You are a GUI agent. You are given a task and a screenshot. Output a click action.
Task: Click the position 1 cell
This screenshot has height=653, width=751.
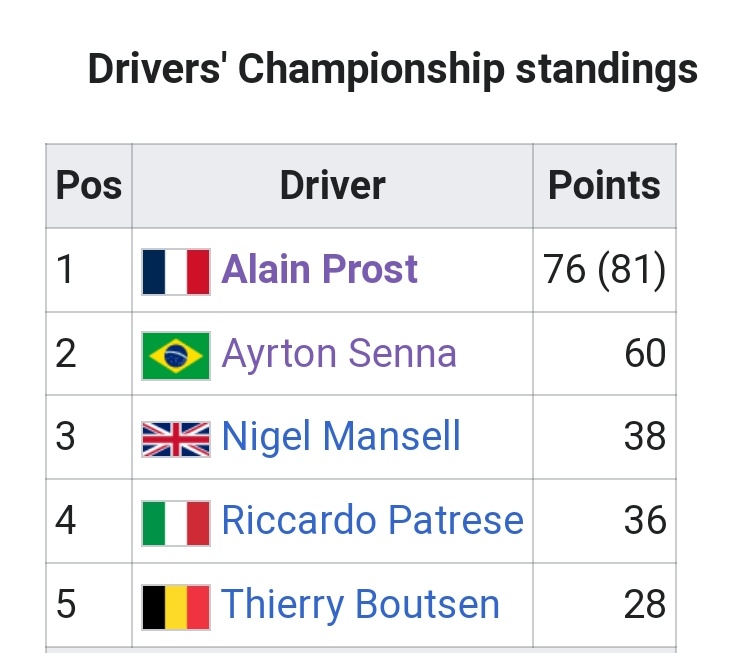[x=89, y=270]
